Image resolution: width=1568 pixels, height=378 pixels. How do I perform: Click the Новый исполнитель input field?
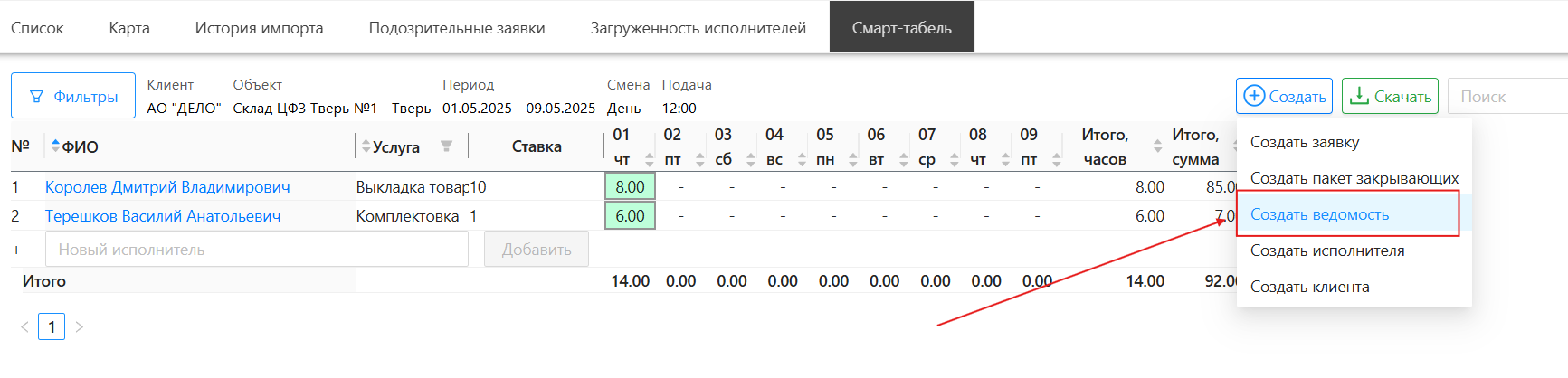258,250
